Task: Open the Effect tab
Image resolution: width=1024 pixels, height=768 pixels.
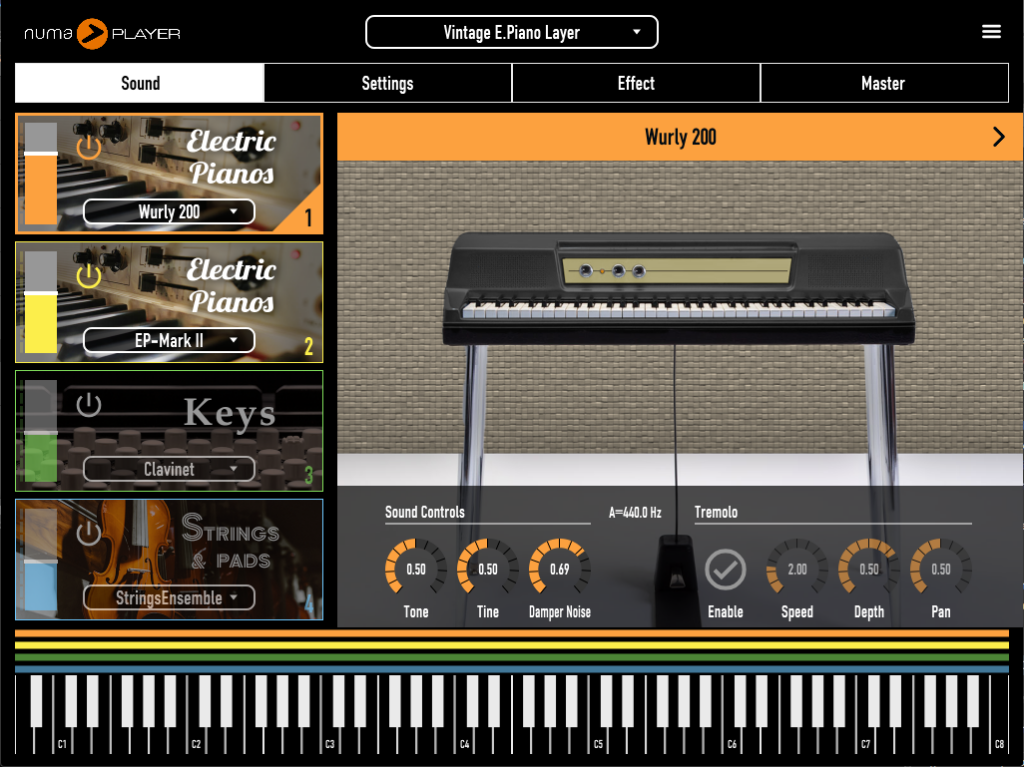Action: click(x=636, y=83)
